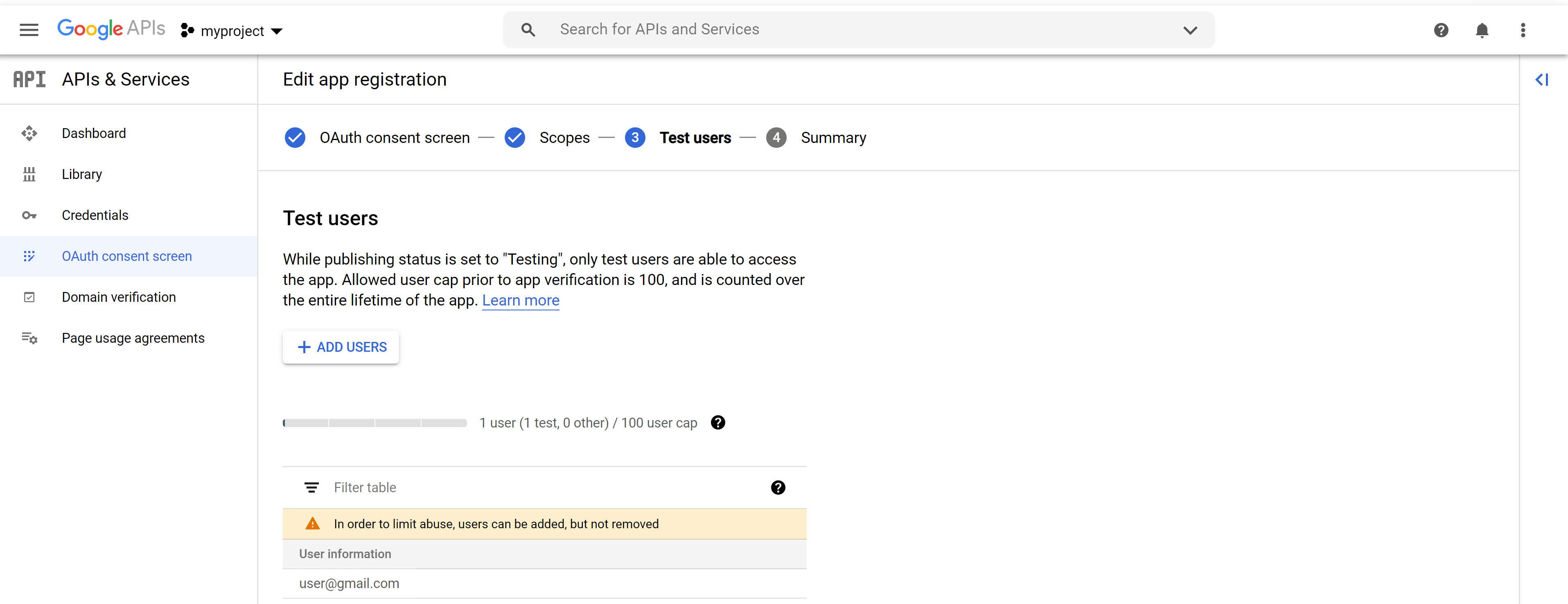1568x604 pixels.
Task: Click the Domain verification icon
Action: [x=27, y=297]
